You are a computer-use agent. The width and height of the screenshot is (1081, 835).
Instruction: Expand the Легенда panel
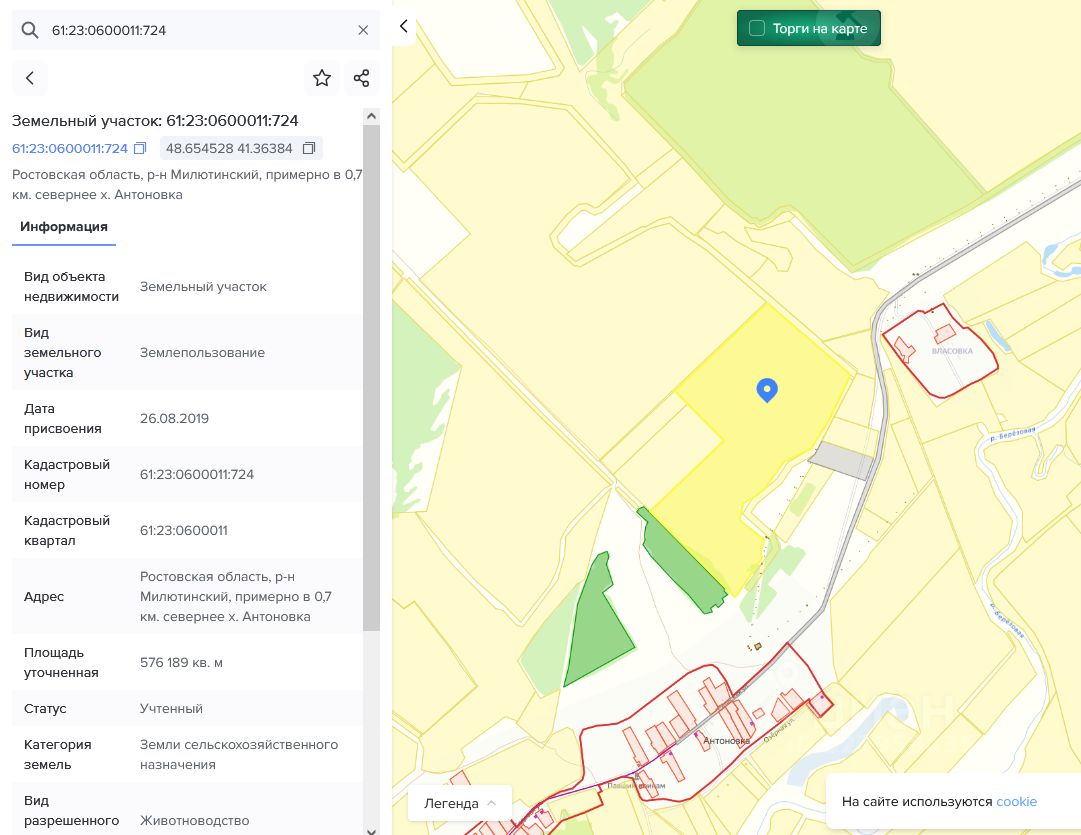pos(460,803)
